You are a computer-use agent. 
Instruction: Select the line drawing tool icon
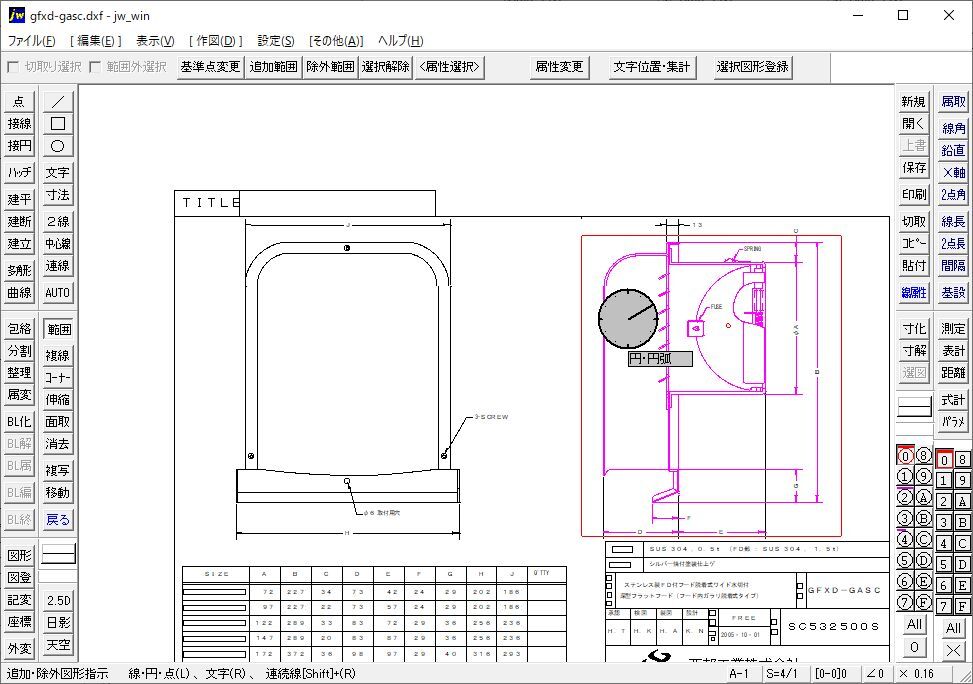pyautogui.click(x=58, y=101)
